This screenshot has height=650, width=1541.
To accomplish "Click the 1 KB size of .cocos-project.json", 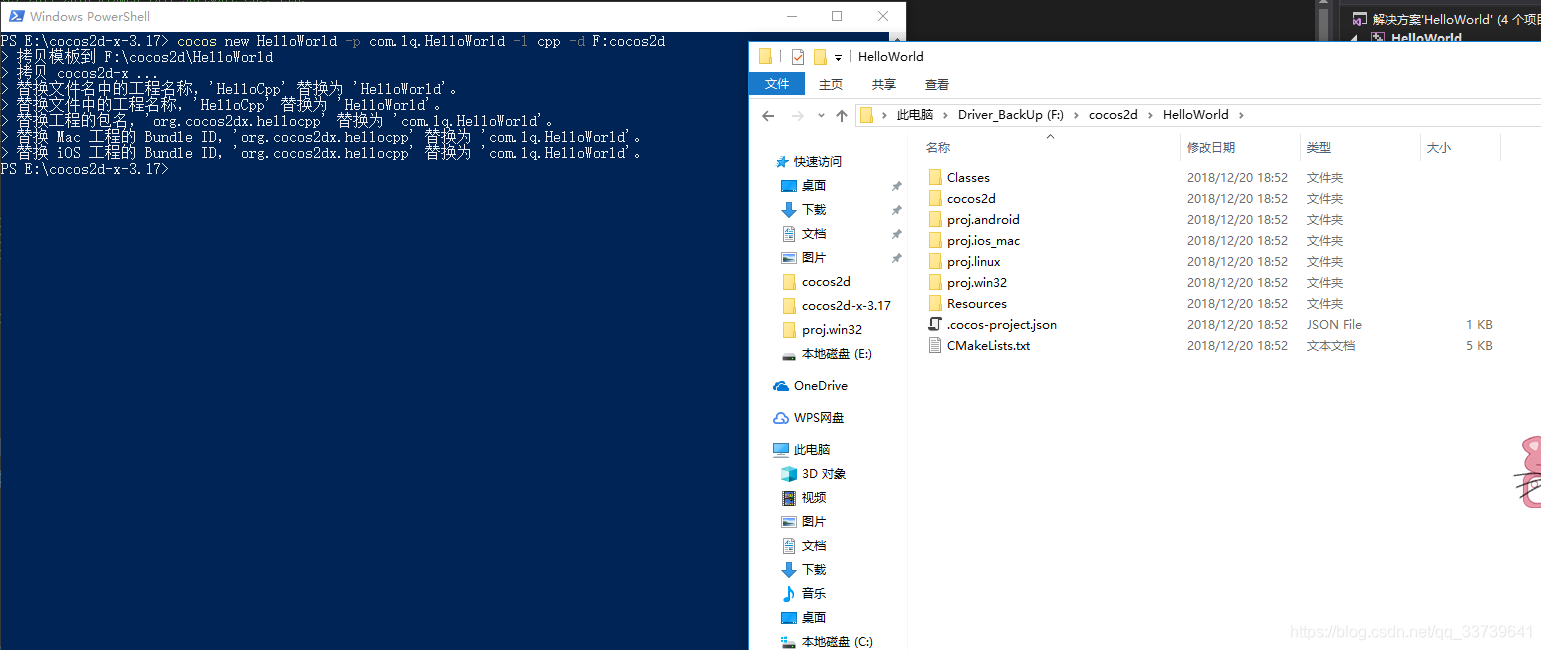I will [x=1479, y=324].
